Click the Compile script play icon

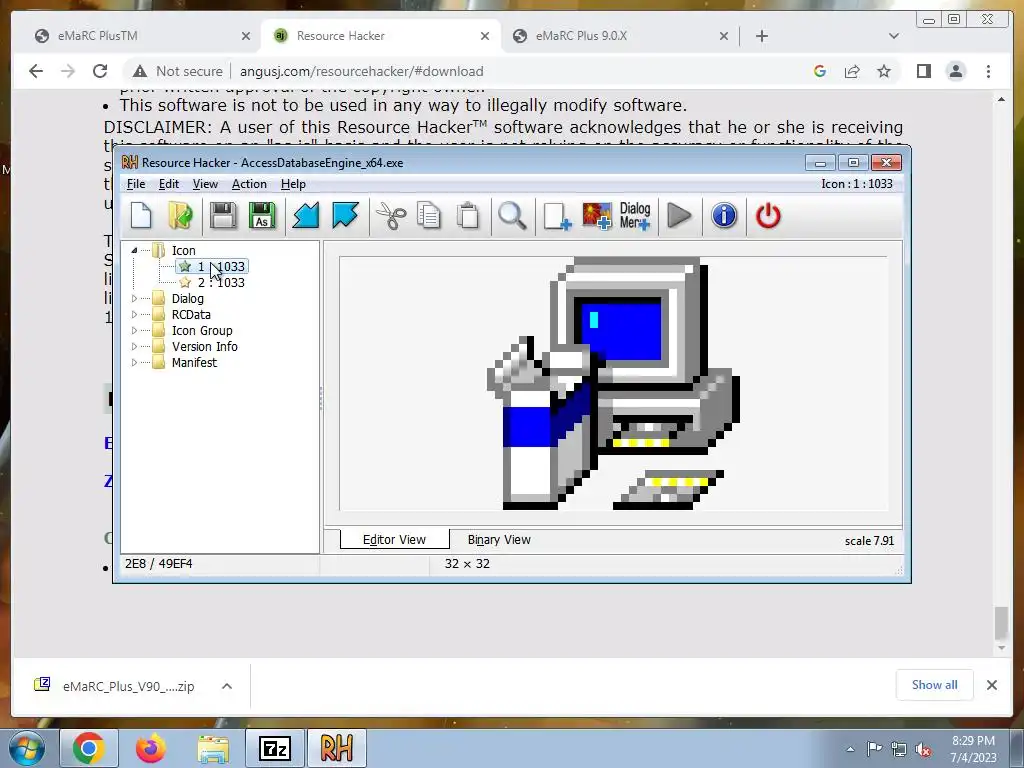click(x=679, y=216)
